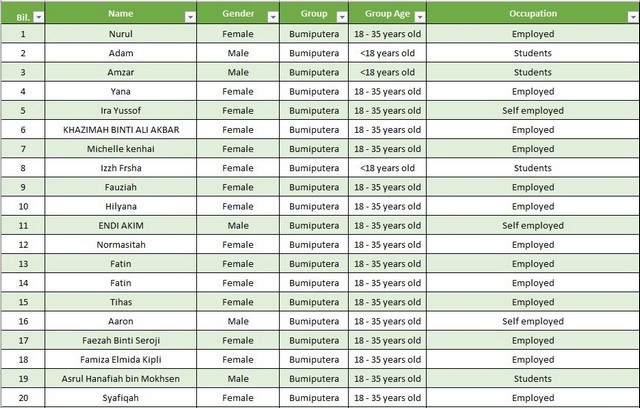Viewport: 640px width, 408px height.
Task: Select Izzh Frsha's <18 years old cell
Action: (x=388, y=168)
